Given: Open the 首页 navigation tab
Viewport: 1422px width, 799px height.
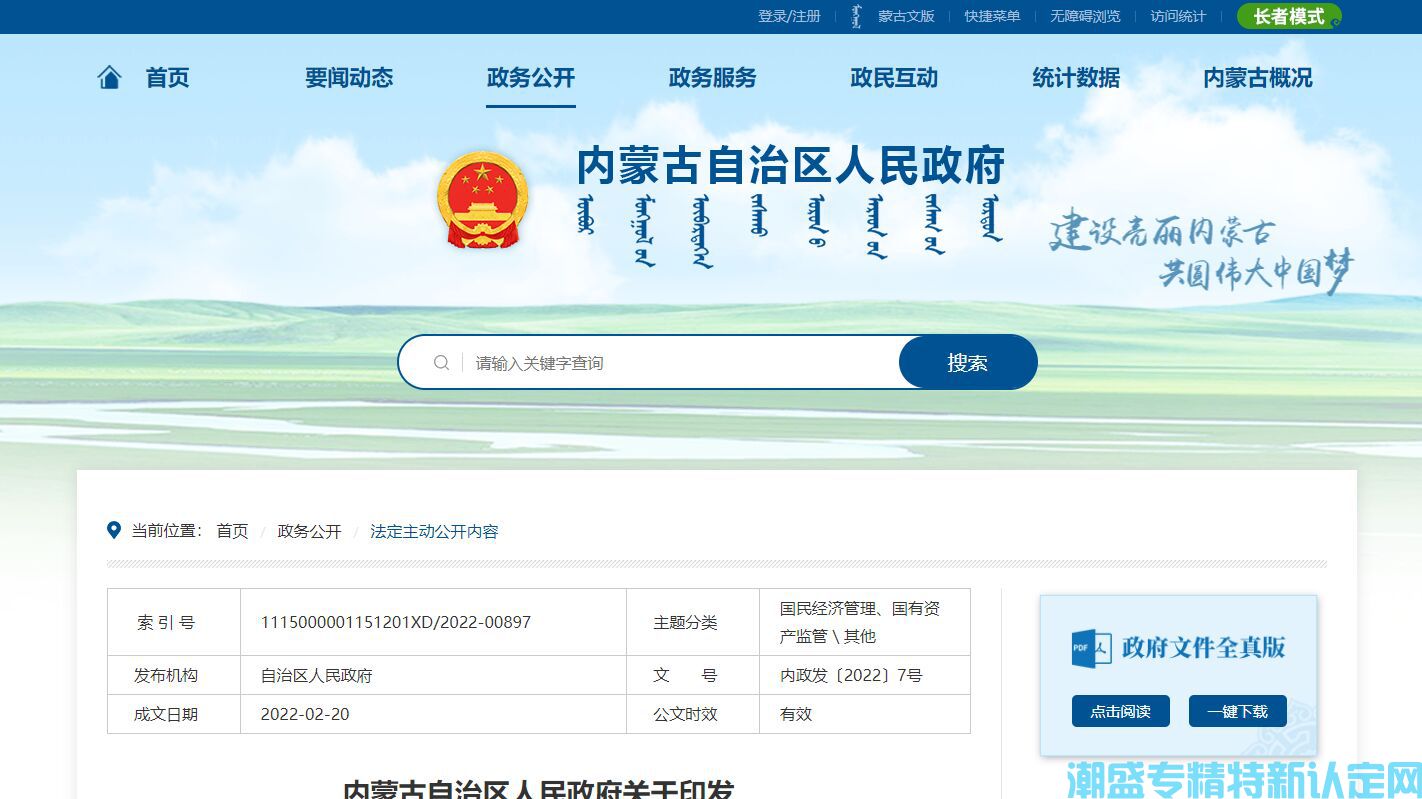Looking at the screenshot, I should [167, 78].
